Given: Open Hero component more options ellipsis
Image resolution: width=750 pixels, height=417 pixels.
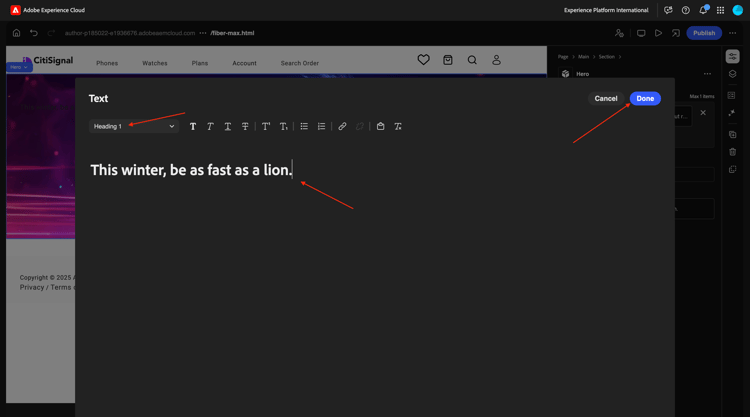Looking at the screenshot, I should 707,74.
